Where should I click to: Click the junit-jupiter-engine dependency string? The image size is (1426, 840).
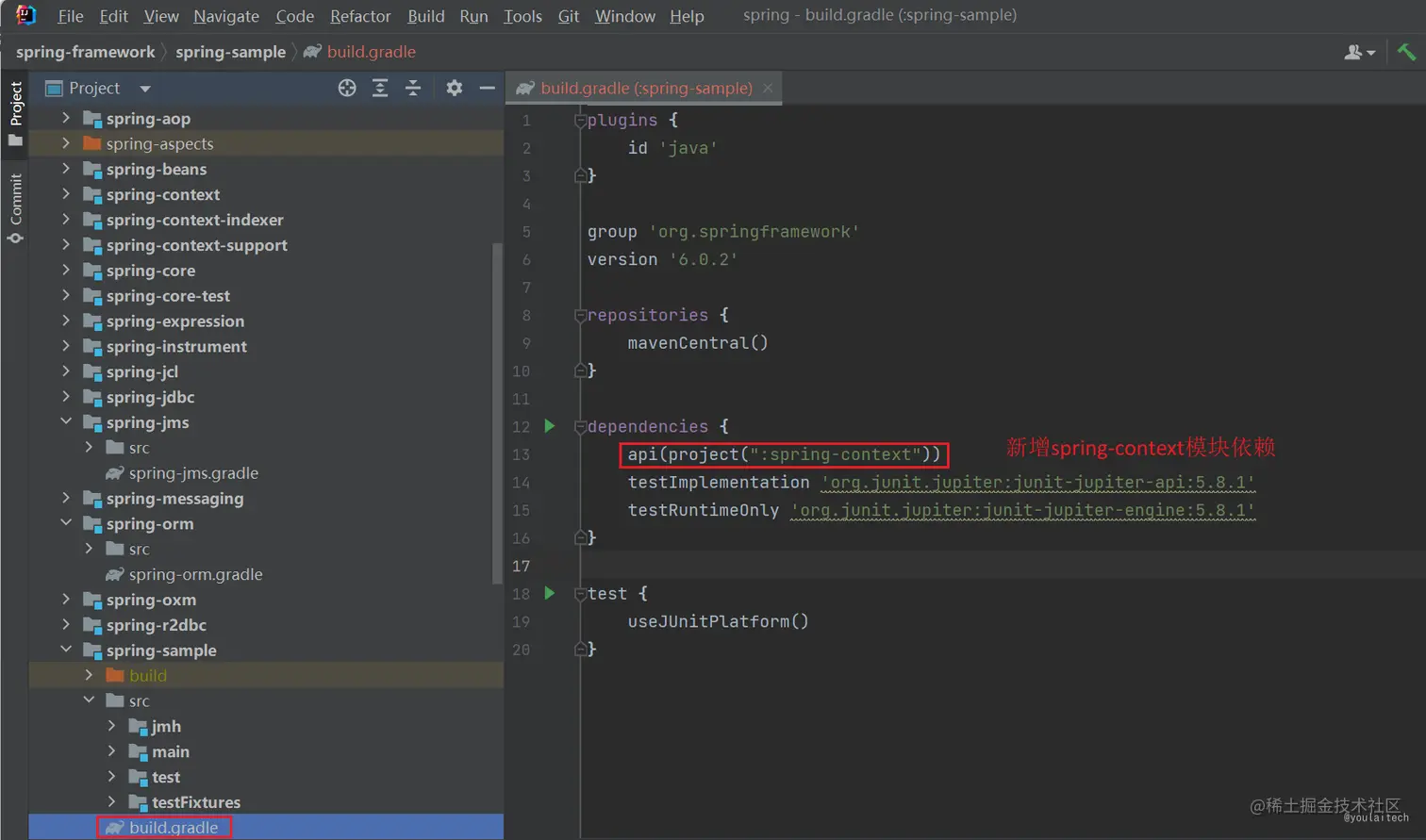1022,510
